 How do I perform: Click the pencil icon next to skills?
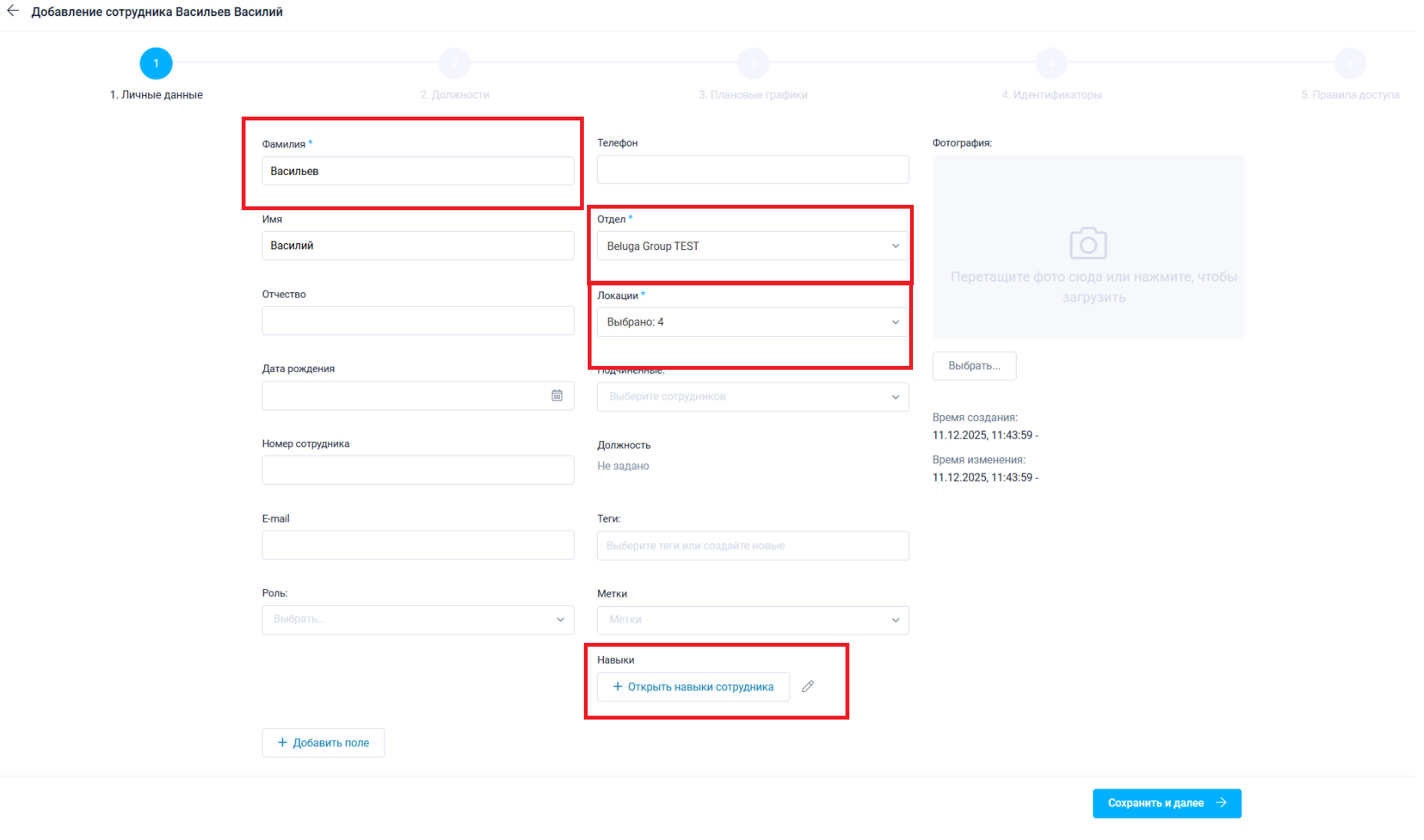808,687
